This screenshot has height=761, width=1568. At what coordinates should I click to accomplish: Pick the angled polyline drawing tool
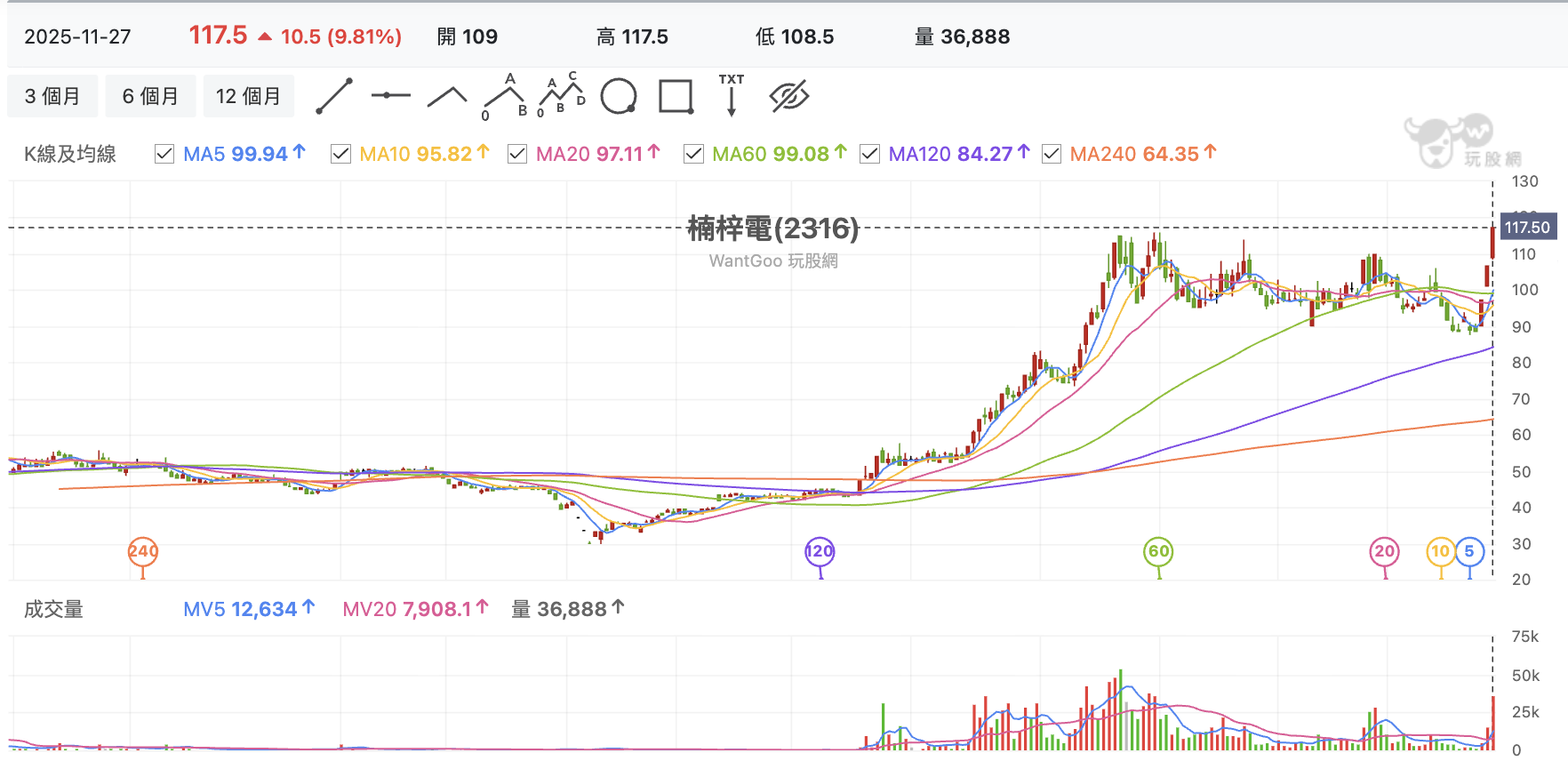click(x=447, y=96)
